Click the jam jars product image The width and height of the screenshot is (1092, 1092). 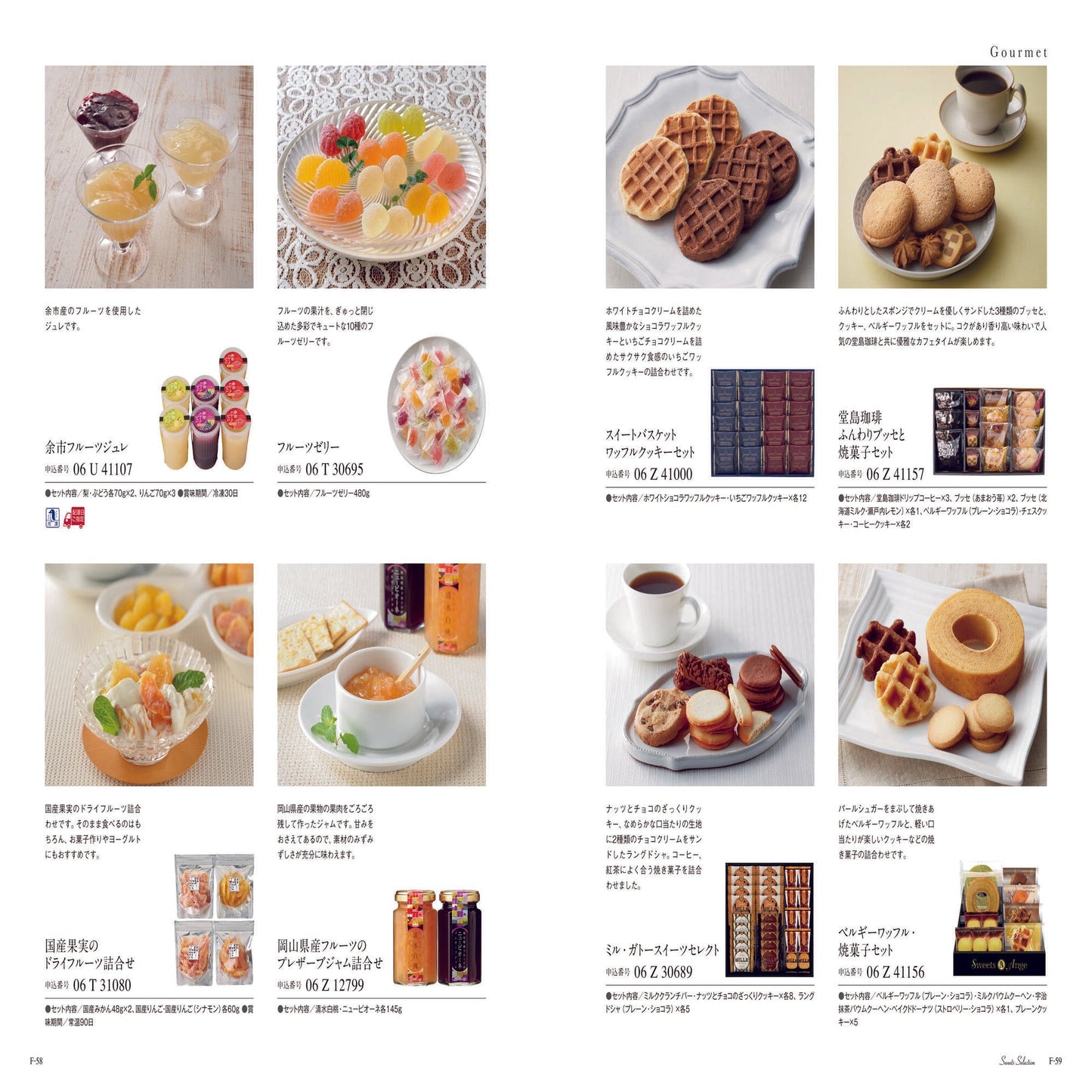point(437,938)
